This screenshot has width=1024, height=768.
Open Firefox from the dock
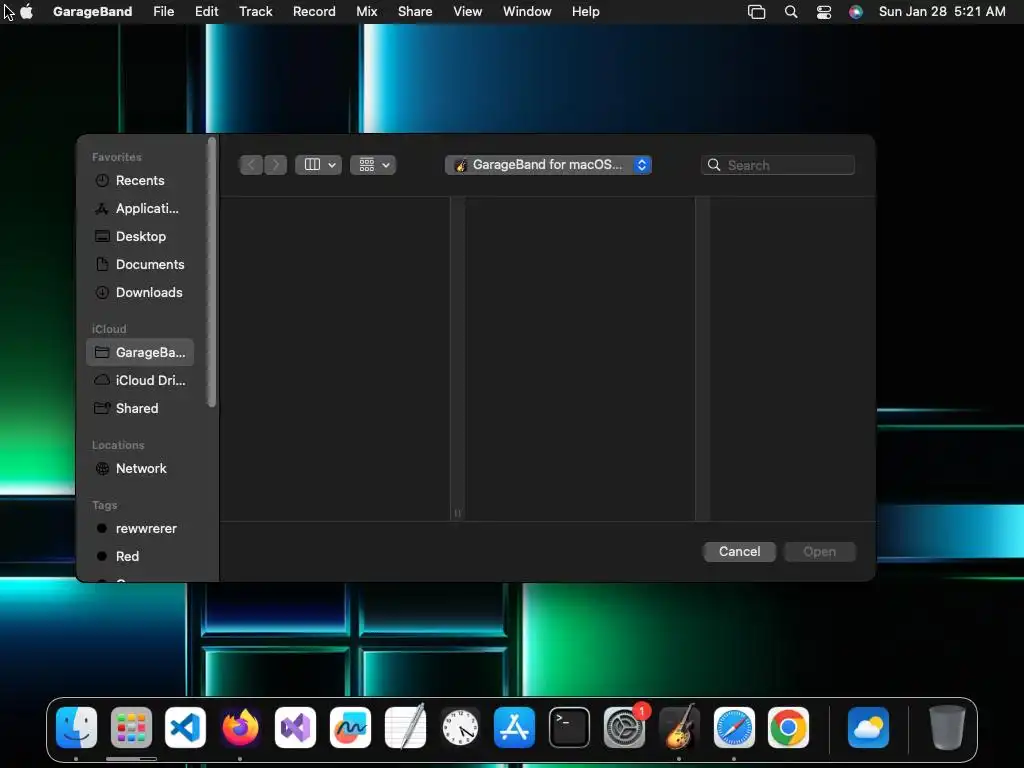[240, 727]
